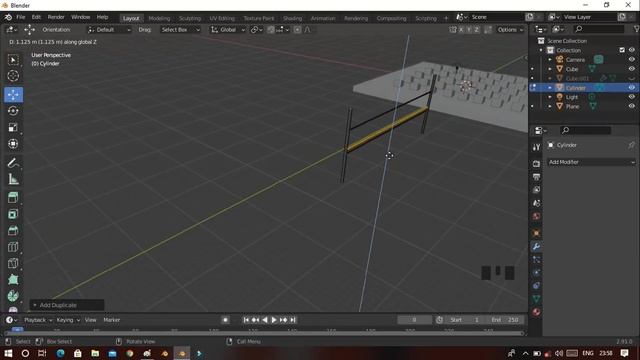This screenshot has height=360, width=640.
Task: Select the Cursor tool
Action: pyautogui.click(x=13, y=76)
